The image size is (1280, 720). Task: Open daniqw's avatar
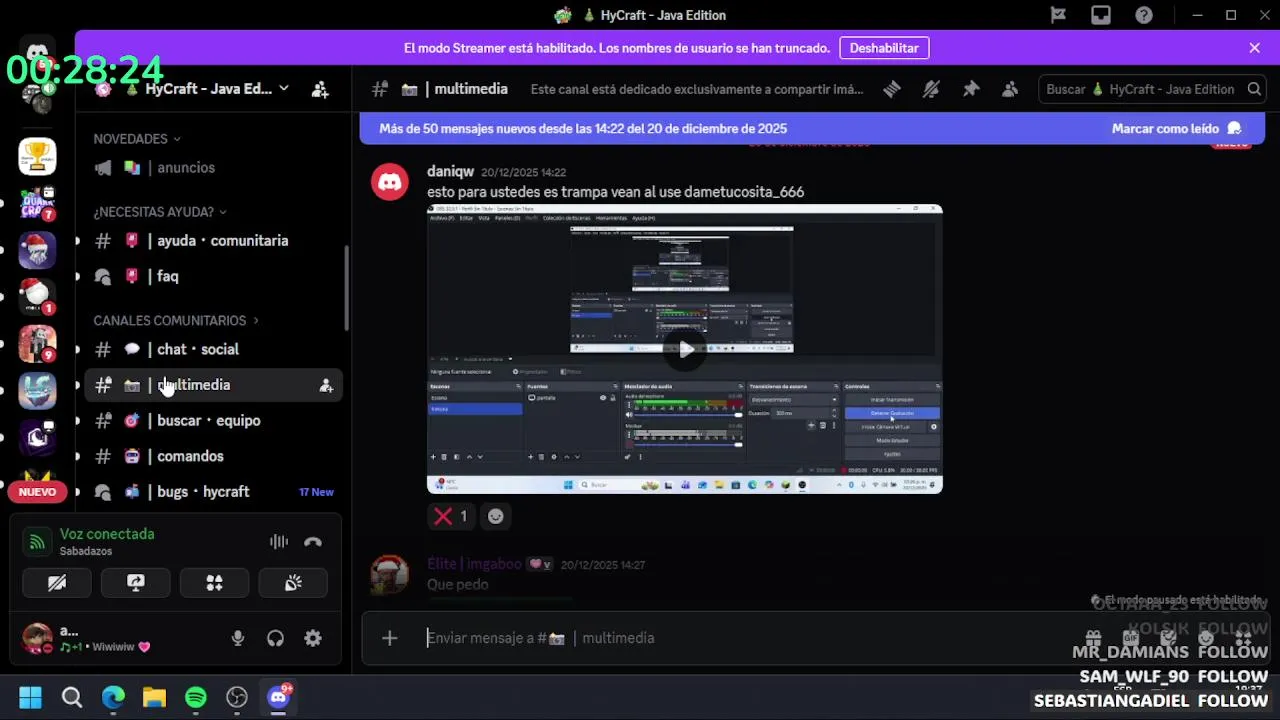pos(390,182)
